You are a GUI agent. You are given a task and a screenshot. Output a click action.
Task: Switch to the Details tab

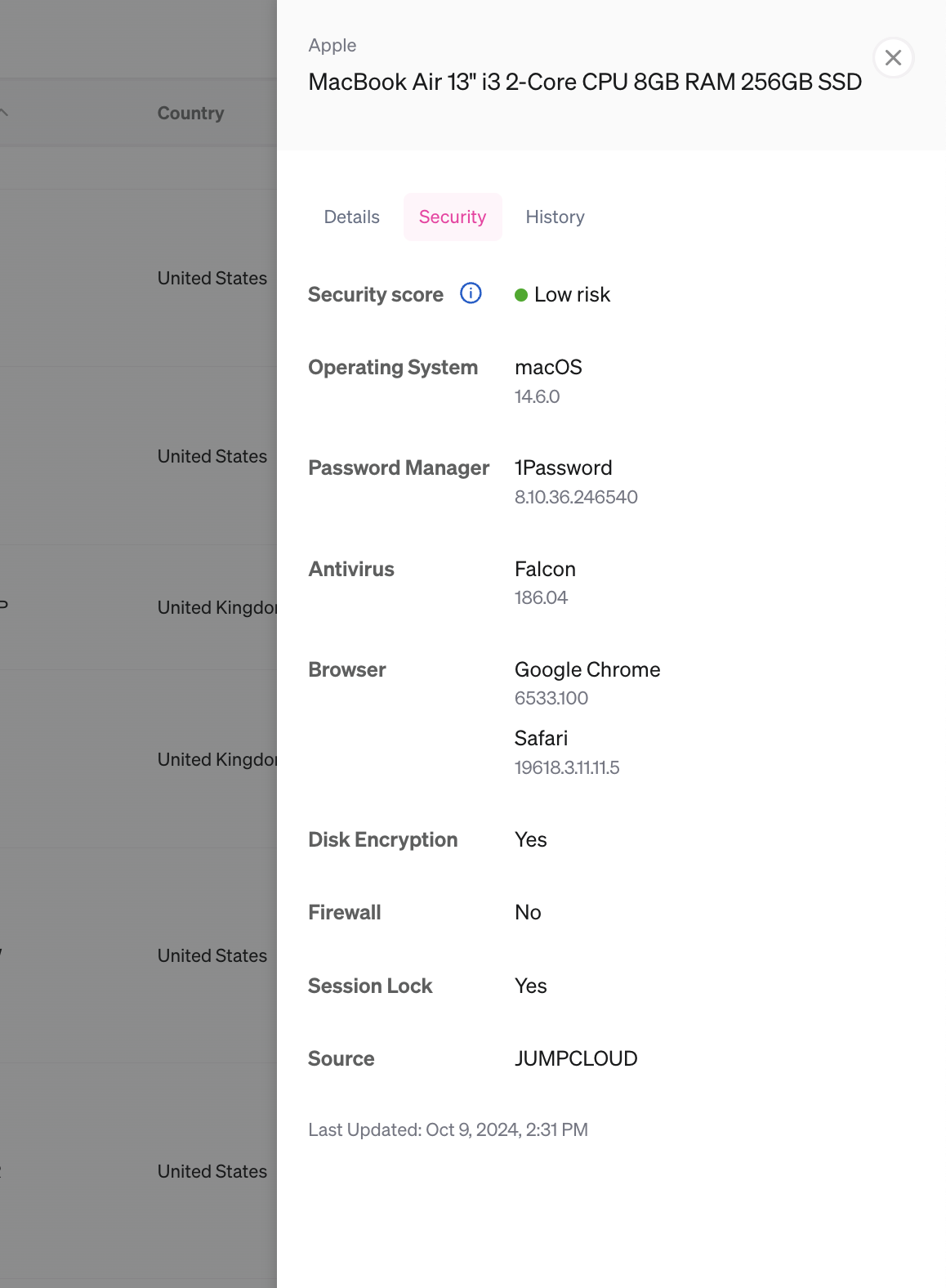[351, 217]
